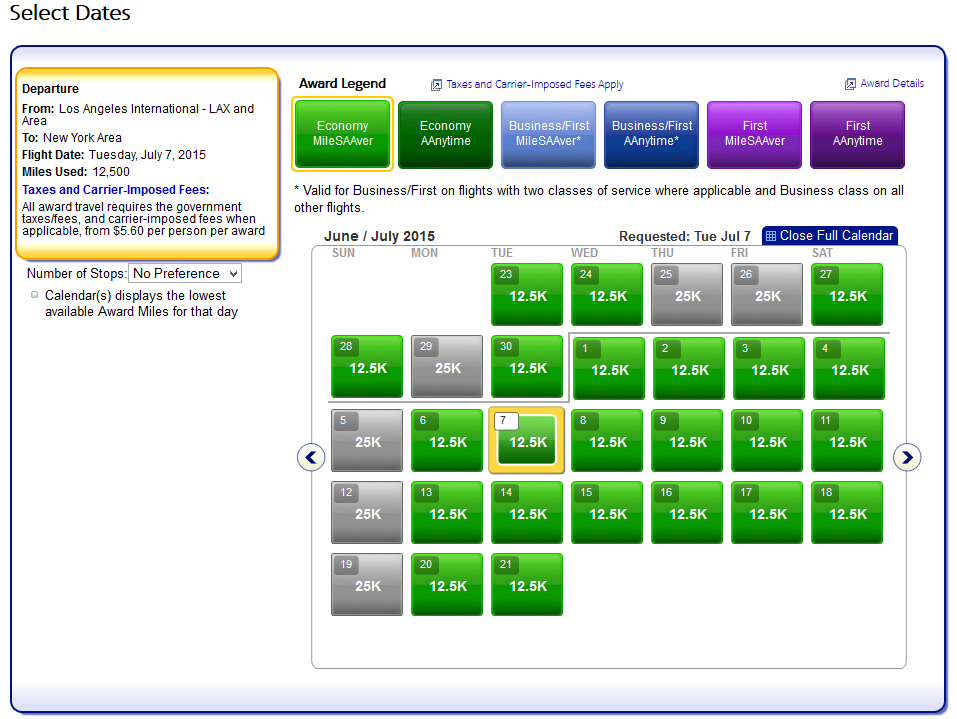Select First MileSAAver award type
This screenshot has width=957, height=719.
click(x=755, y=134)
